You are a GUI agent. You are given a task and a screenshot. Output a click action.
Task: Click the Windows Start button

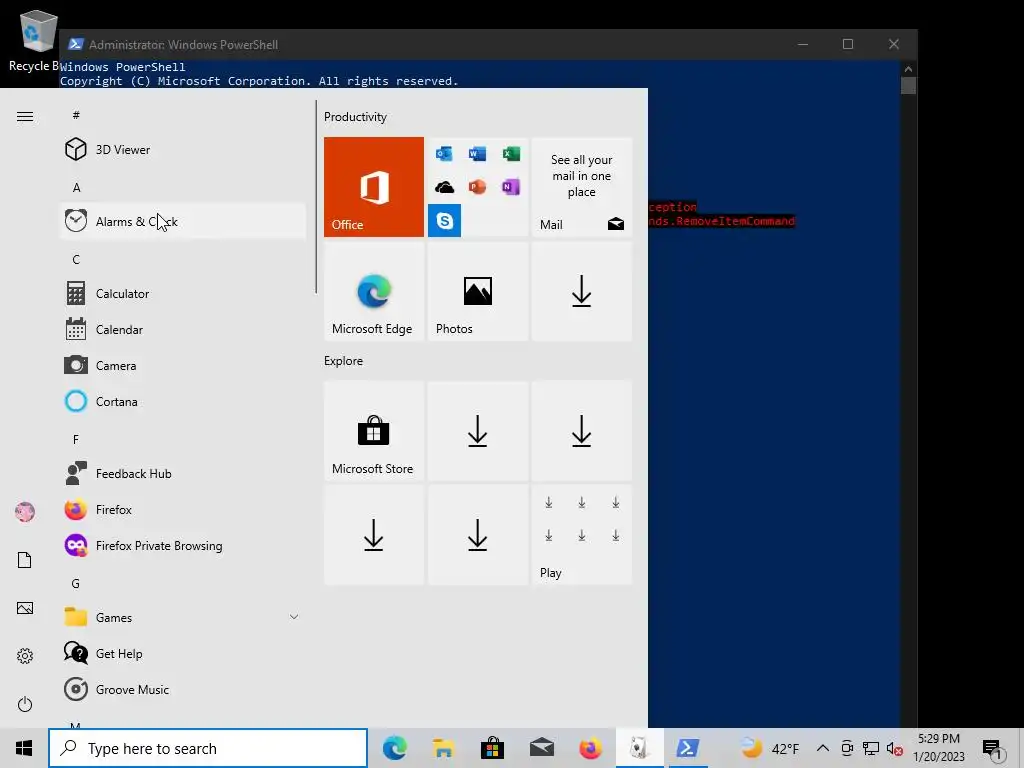tap(24, 748)
